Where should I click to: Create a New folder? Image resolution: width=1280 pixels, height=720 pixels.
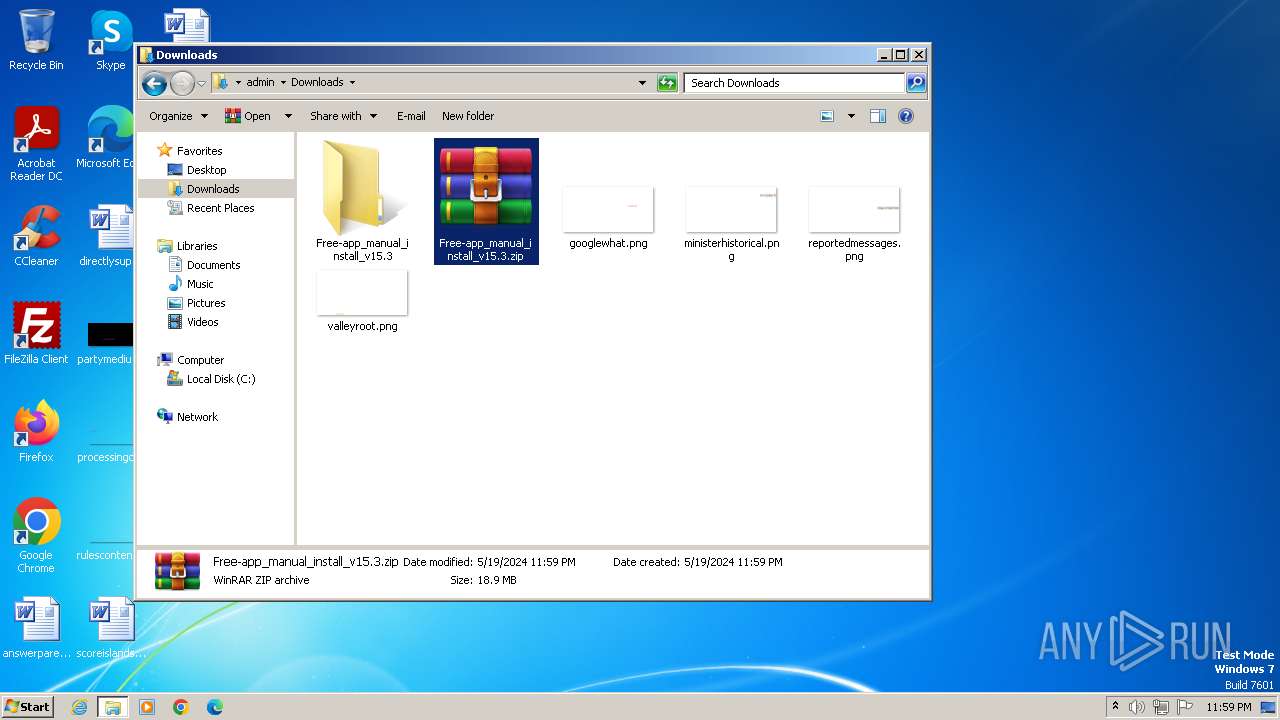pyautogui.click(x=468, y=116)
